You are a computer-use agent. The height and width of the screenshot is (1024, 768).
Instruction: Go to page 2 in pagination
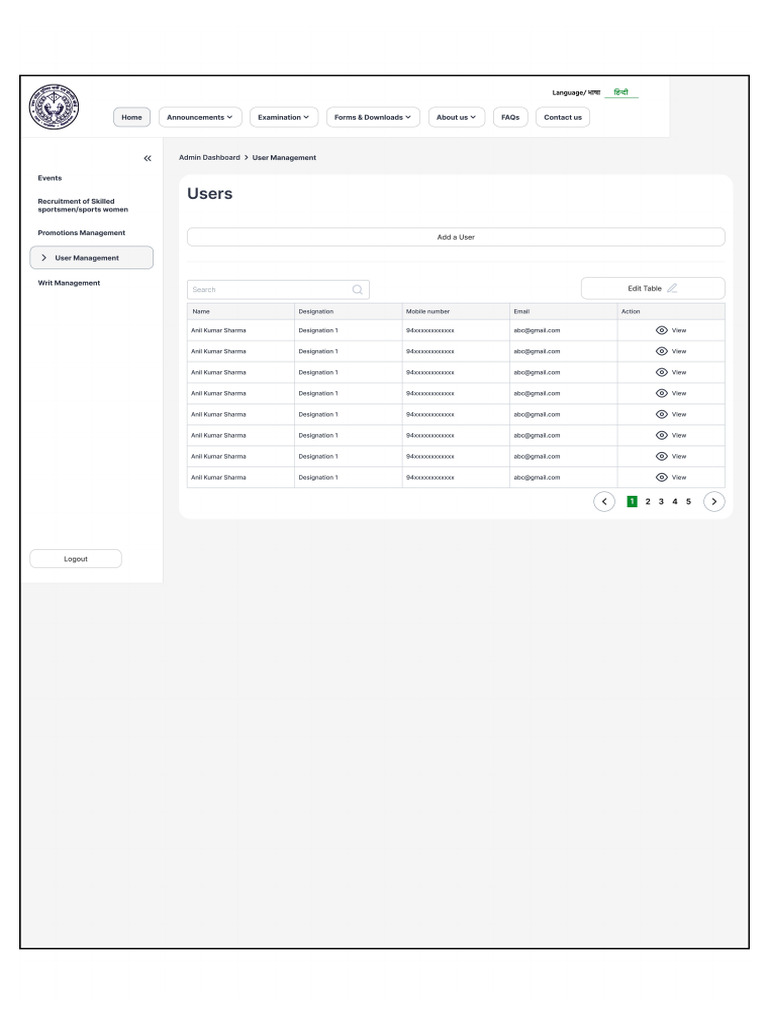pos(648,502)
